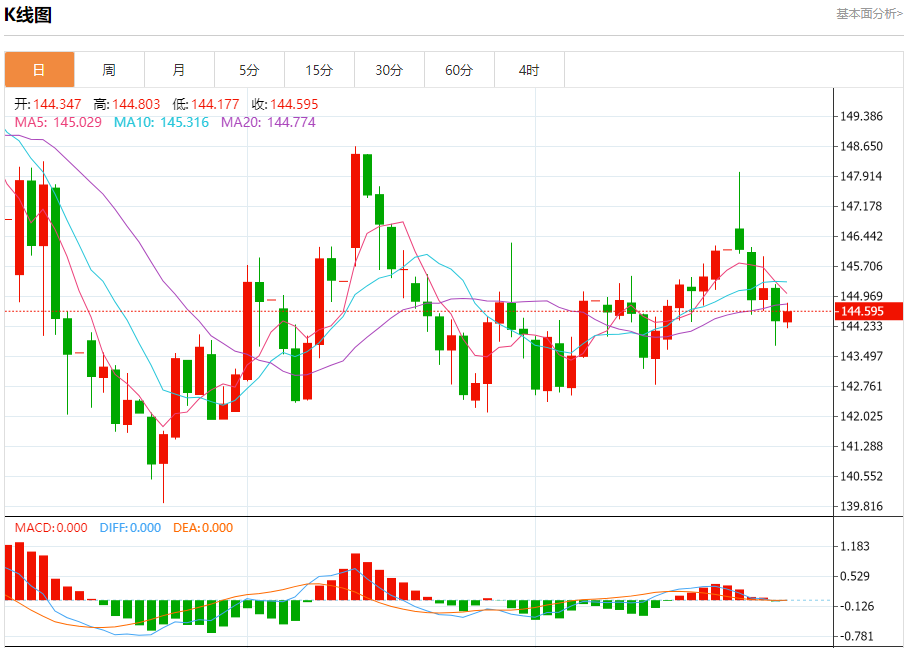Switch to the 4时 four-hour tab
This screenshot has width=908, height=648.
click(529, 70)
